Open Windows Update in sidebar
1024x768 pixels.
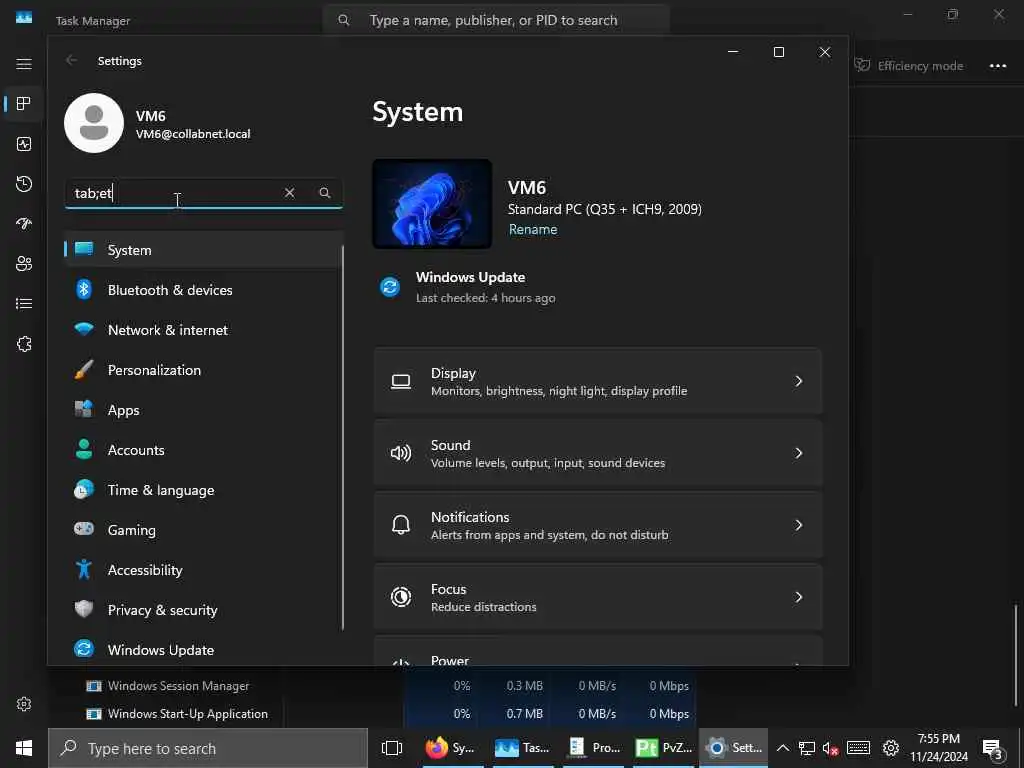[x=203, y=650]
